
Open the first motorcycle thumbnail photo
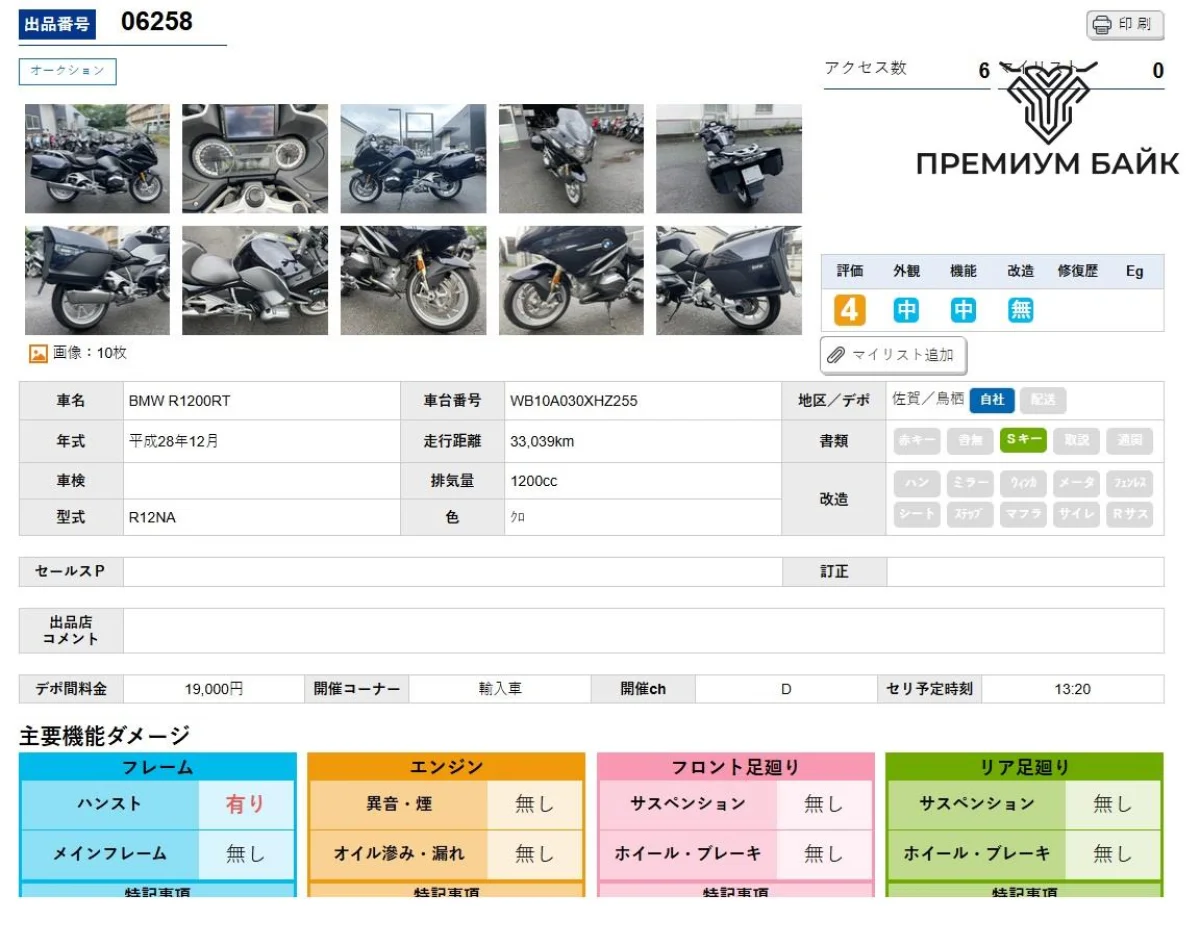coord(97,158)
